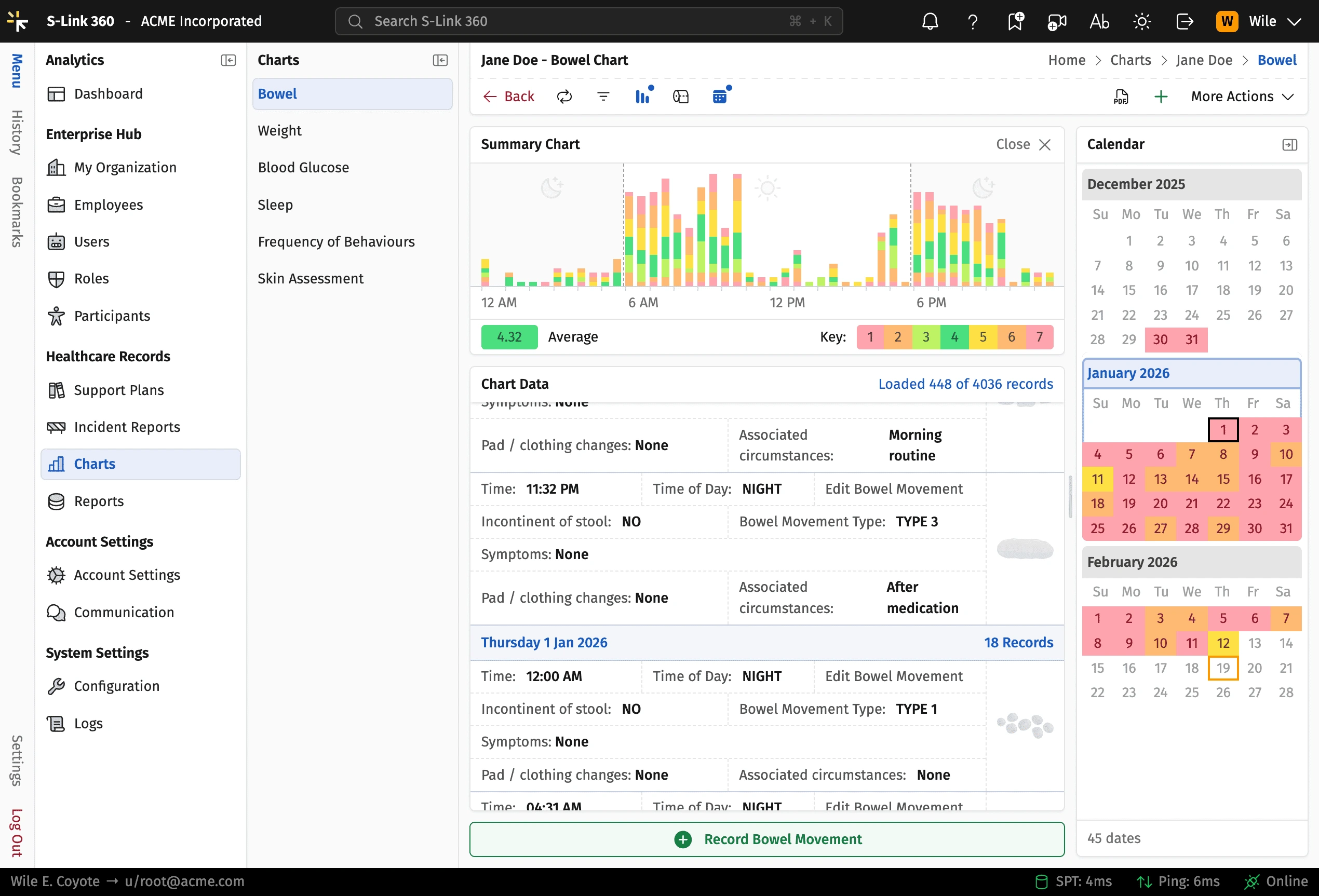Collapse the Charts side panel
Screen dimensions: 1319x896
click(440, 60)
